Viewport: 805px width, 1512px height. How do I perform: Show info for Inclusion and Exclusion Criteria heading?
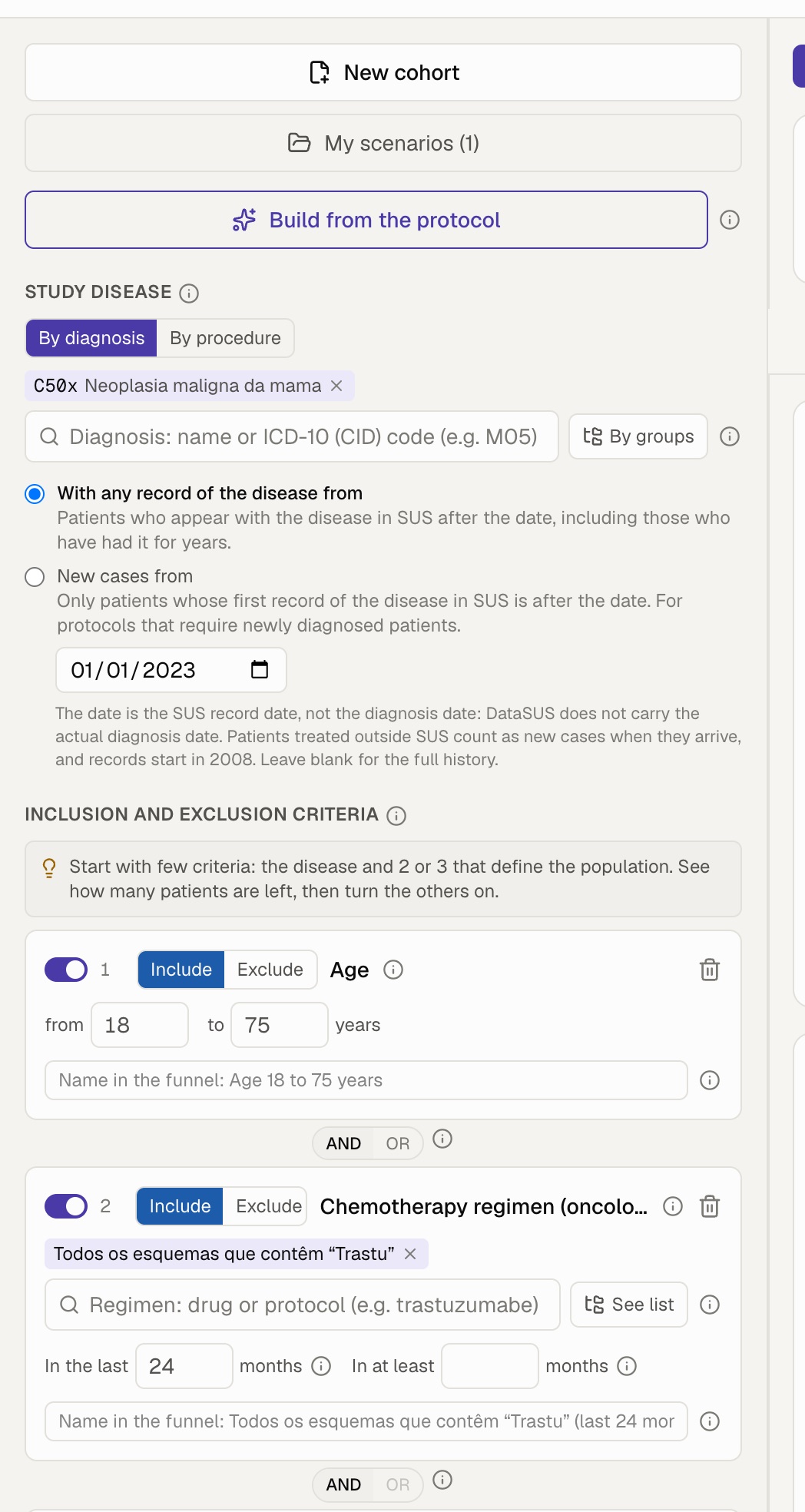click(x=396, y=815)
